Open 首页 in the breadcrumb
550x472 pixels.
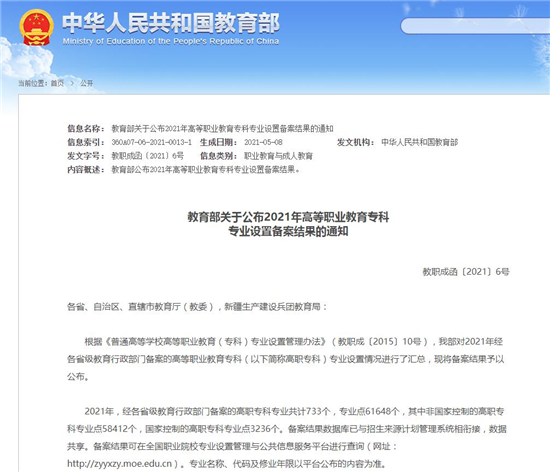[58, 83]
